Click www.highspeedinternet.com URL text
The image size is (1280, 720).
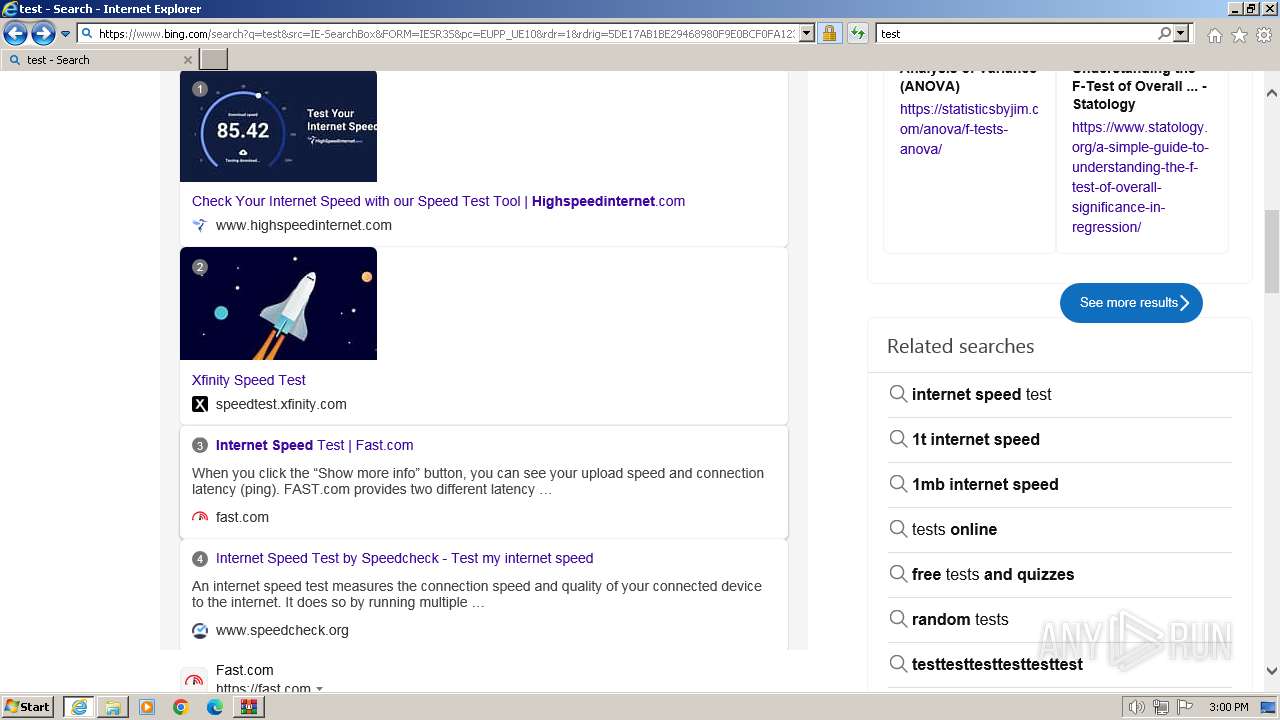point(304,225)
